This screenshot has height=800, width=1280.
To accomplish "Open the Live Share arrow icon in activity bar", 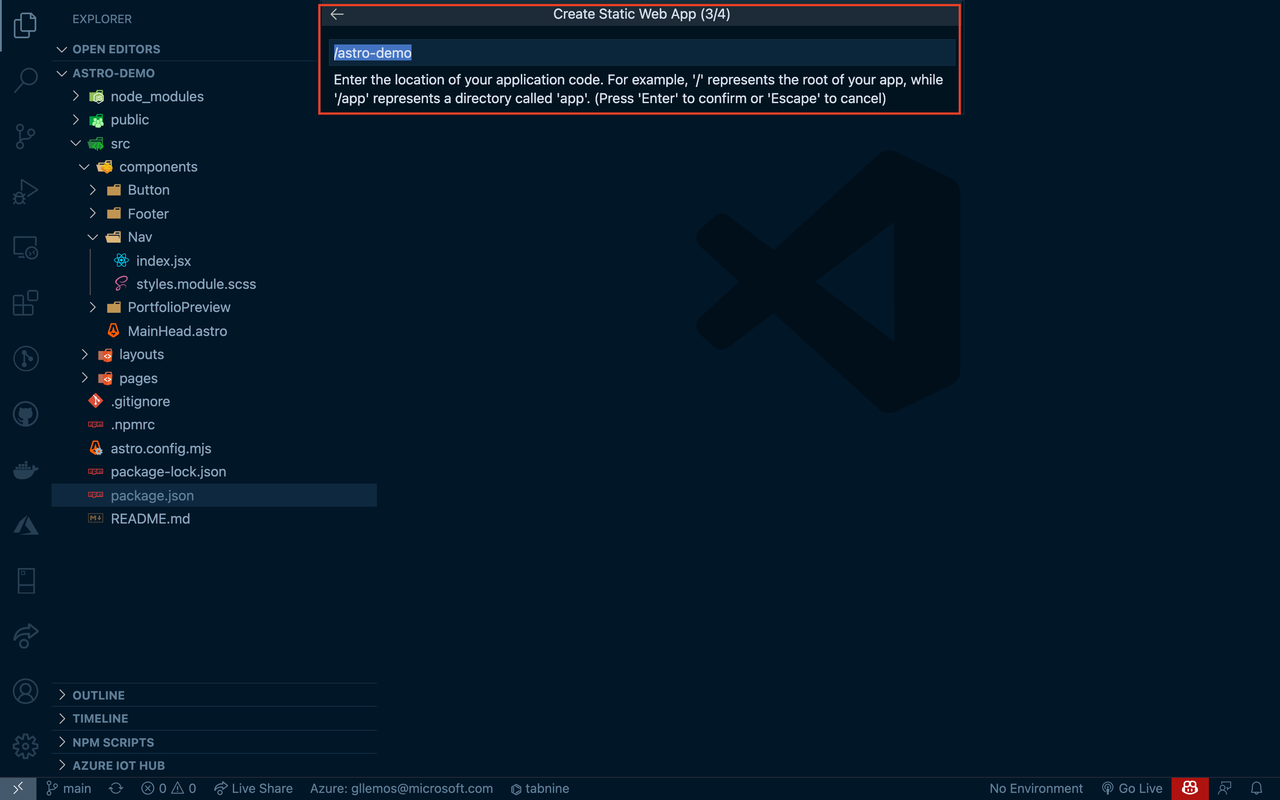I will [26, 635].
